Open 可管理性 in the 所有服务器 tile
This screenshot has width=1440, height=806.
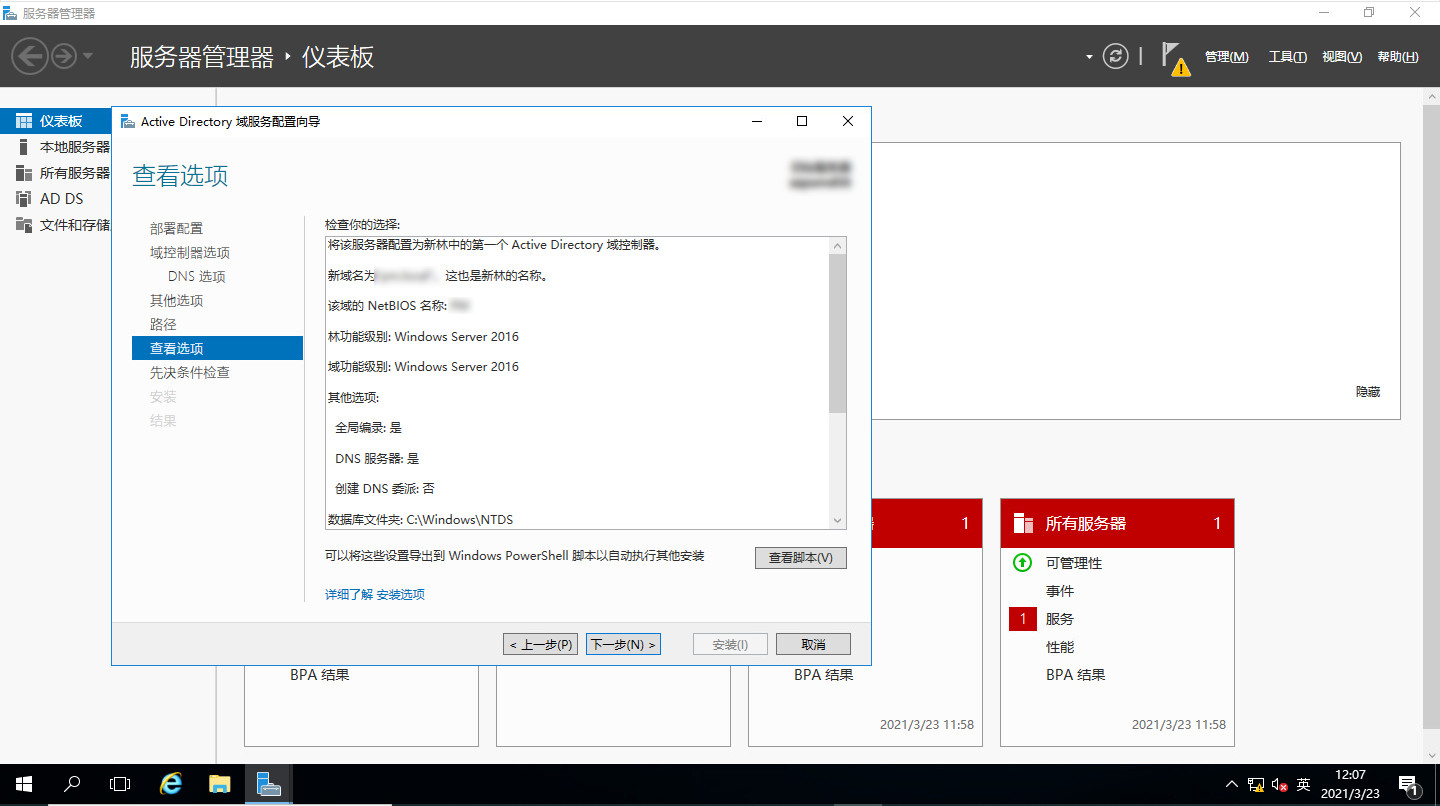[1074, 563]
